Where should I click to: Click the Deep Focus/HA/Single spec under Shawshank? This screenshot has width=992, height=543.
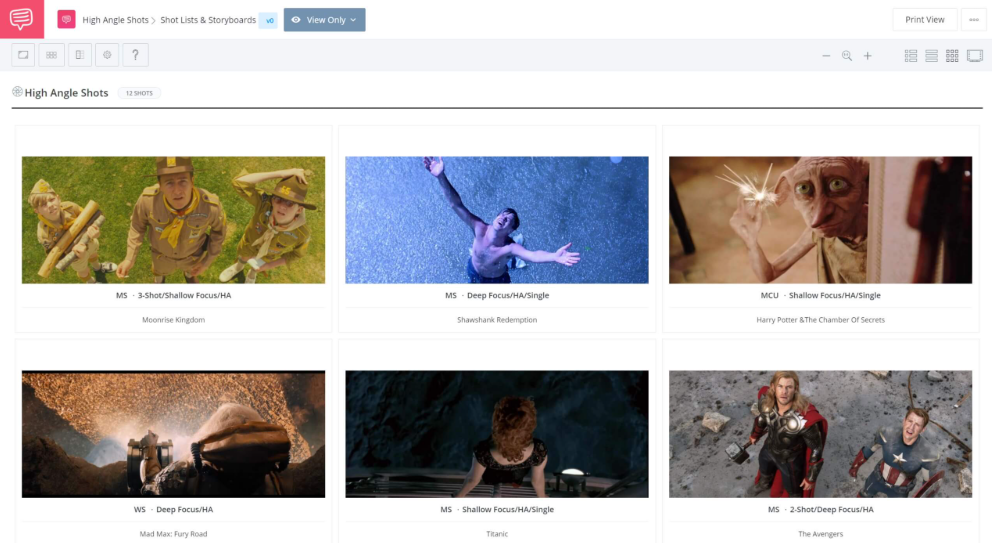tap(508, 296)
